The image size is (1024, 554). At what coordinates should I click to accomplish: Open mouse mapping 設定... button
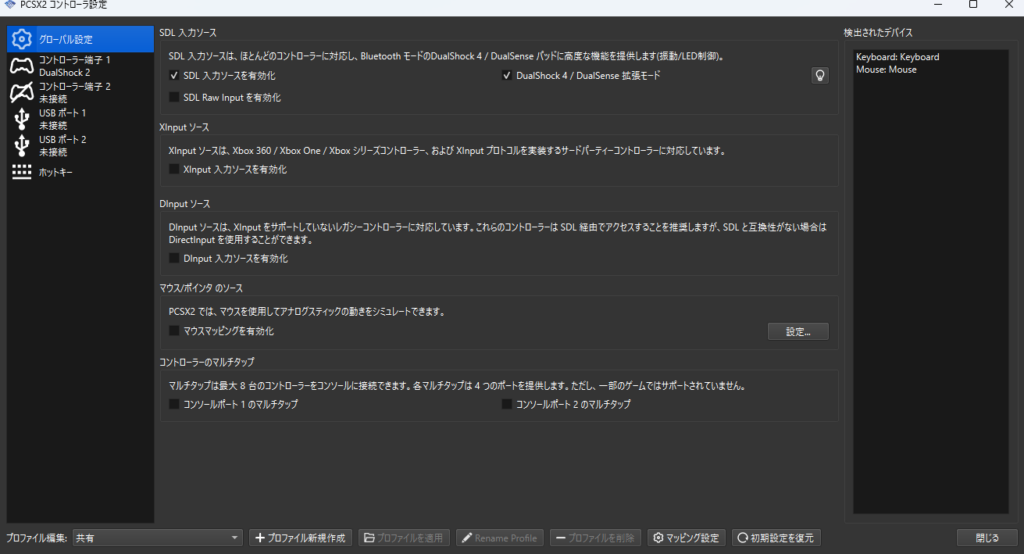tap(798, 332)
